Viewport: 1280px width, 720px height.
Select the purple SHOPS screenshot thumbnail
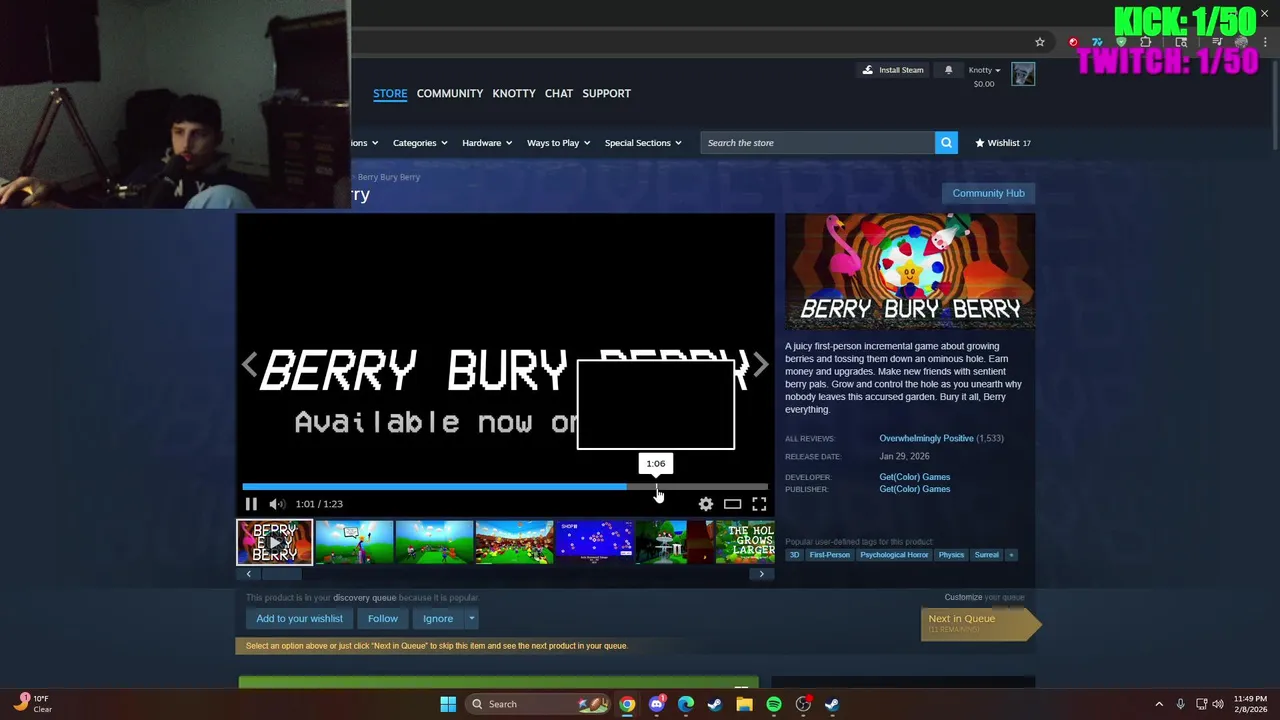(595, 542)
